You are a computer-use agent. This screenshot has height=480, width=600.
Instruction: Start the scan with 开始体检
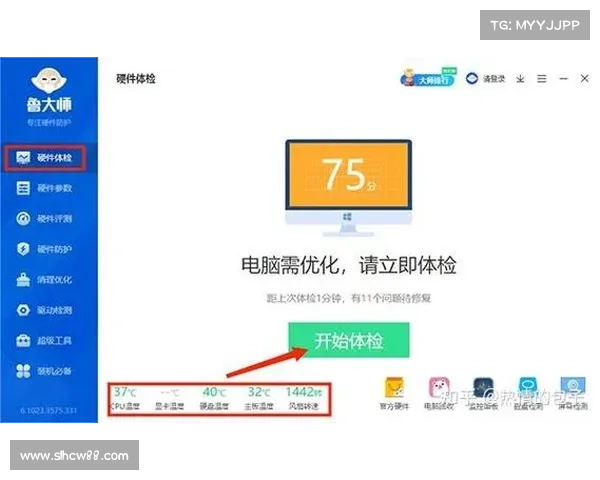[349, 340]
